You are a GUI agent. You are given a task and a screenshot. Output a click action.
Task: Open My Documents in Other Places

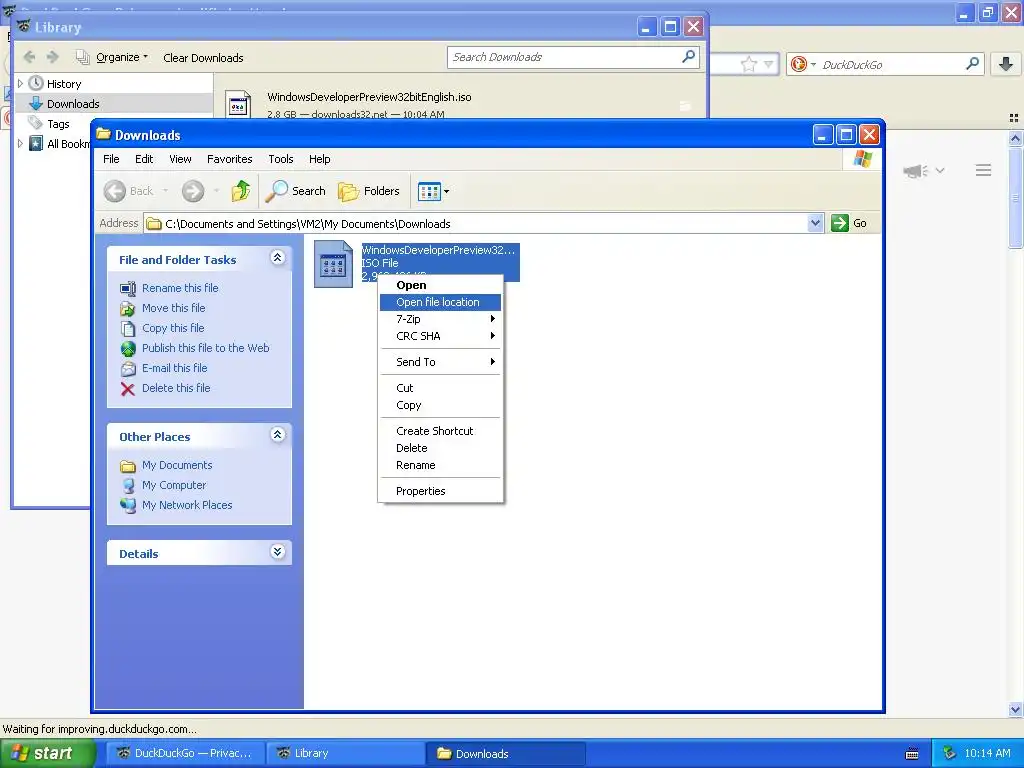pyautogui.click(x=177, y=465)
